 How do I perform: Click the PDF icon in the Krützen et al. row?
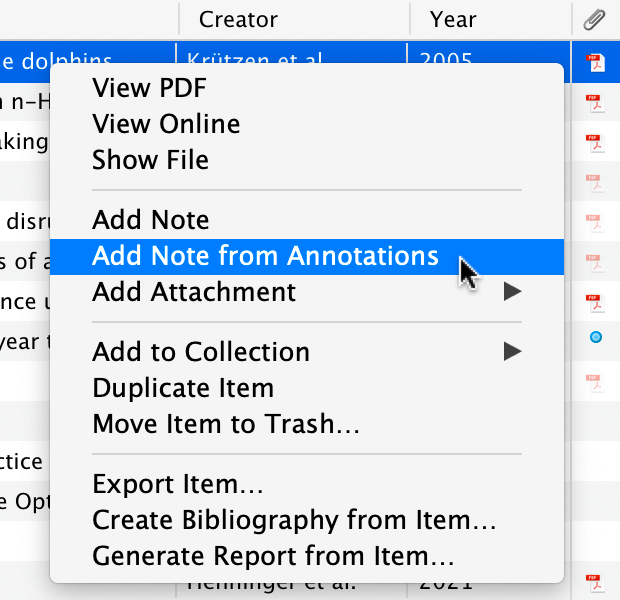[594, 63]
